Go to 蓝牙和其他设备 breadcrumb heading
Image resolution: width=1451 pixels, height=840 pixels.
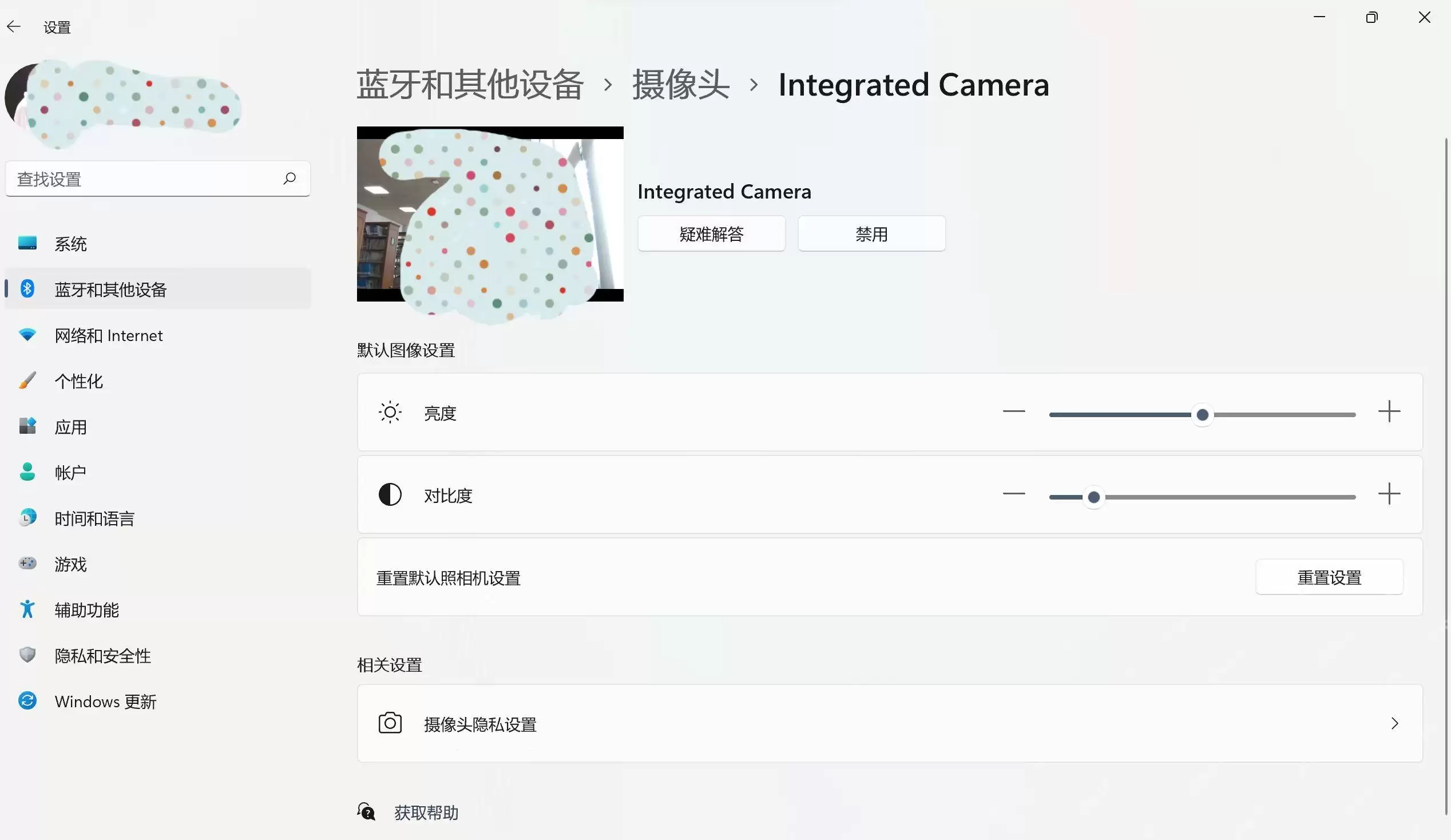click(x=470, y=85)
